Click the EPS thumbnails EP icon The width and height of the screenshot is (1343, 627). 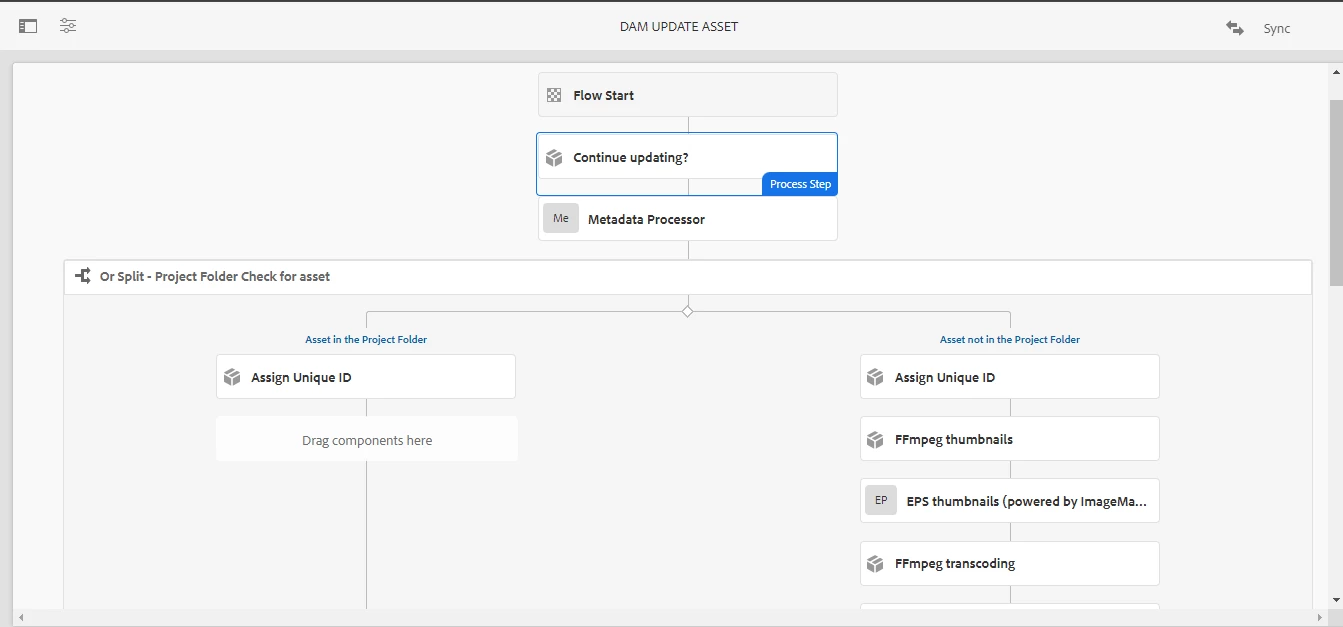tap(881, 501)
